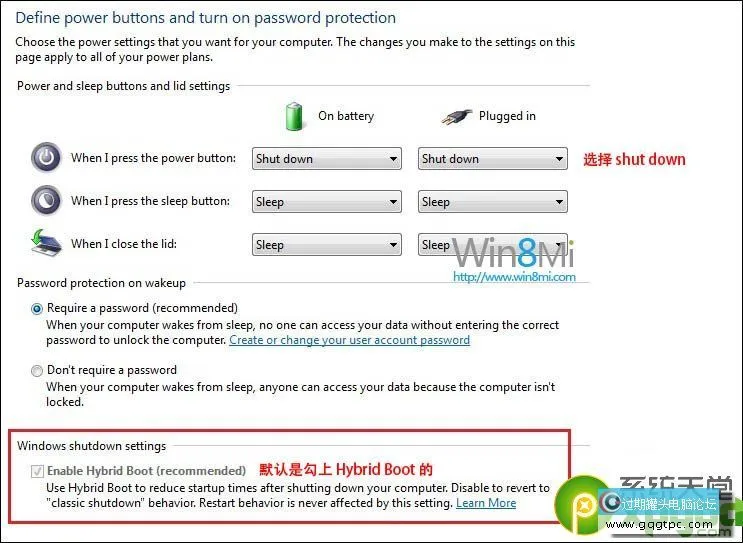The width and height of the screenshot is (743, 543).
Task: Click the power button icon
Action: point(46,157)
